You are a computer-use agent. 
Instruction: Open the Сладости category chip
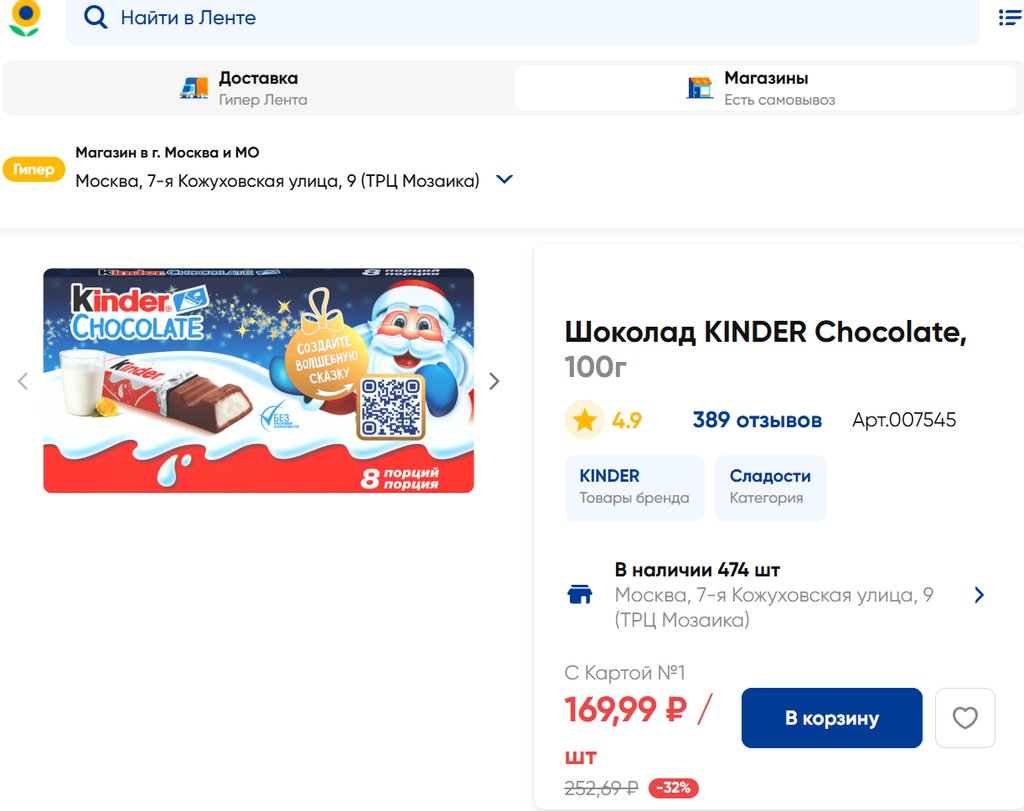[770, 487]
